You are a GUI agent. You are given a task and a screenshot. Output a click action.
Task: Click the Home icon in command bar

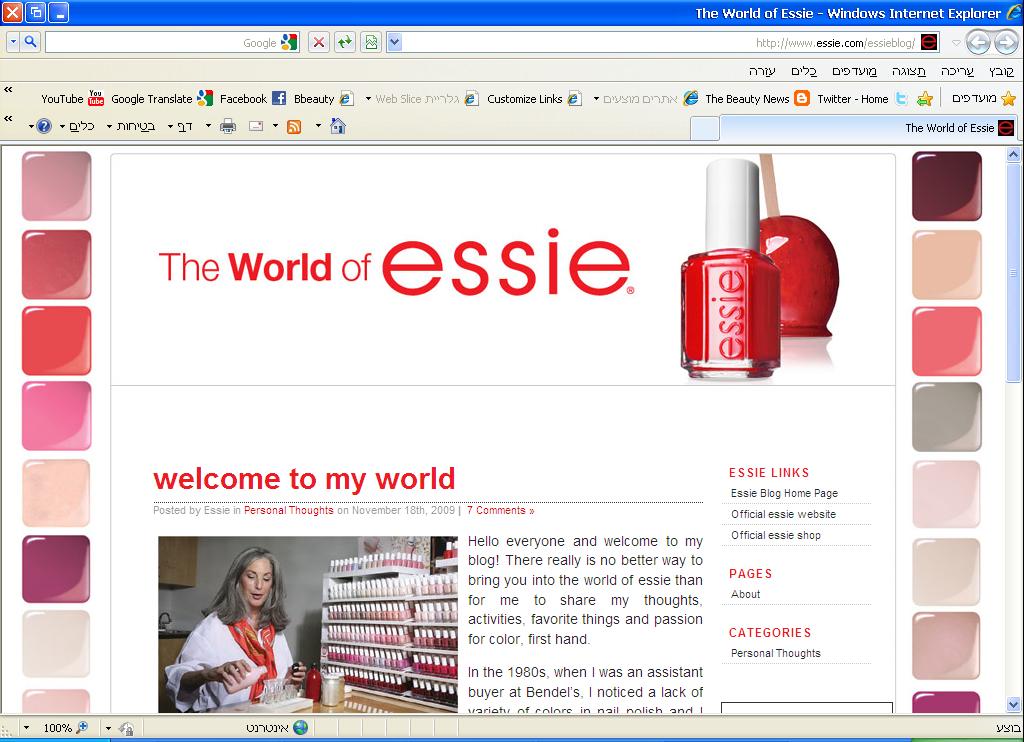tap(338, 126)
